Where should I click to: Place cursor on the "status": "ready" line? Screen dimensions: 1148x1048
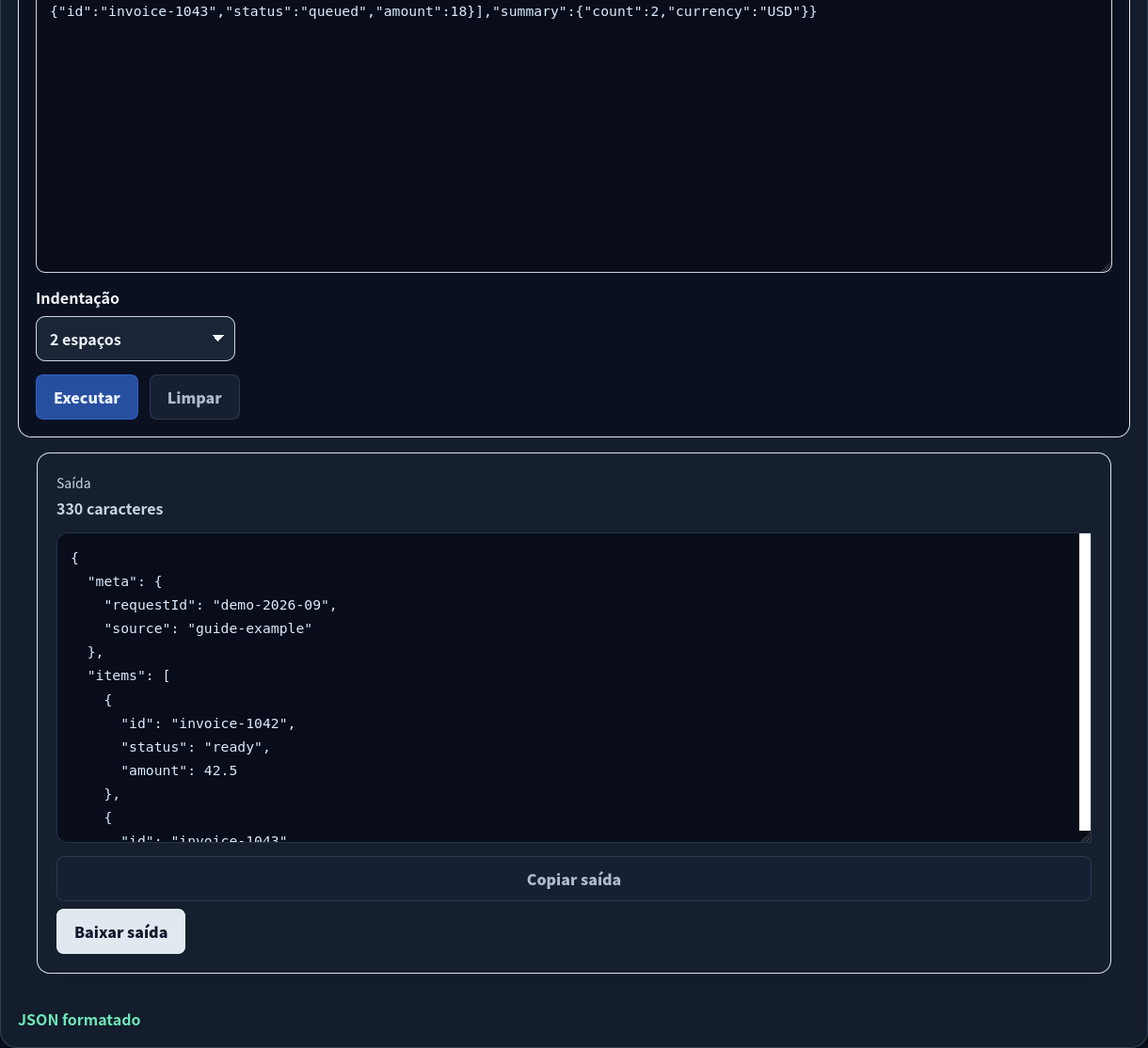[x=196, y=747]
